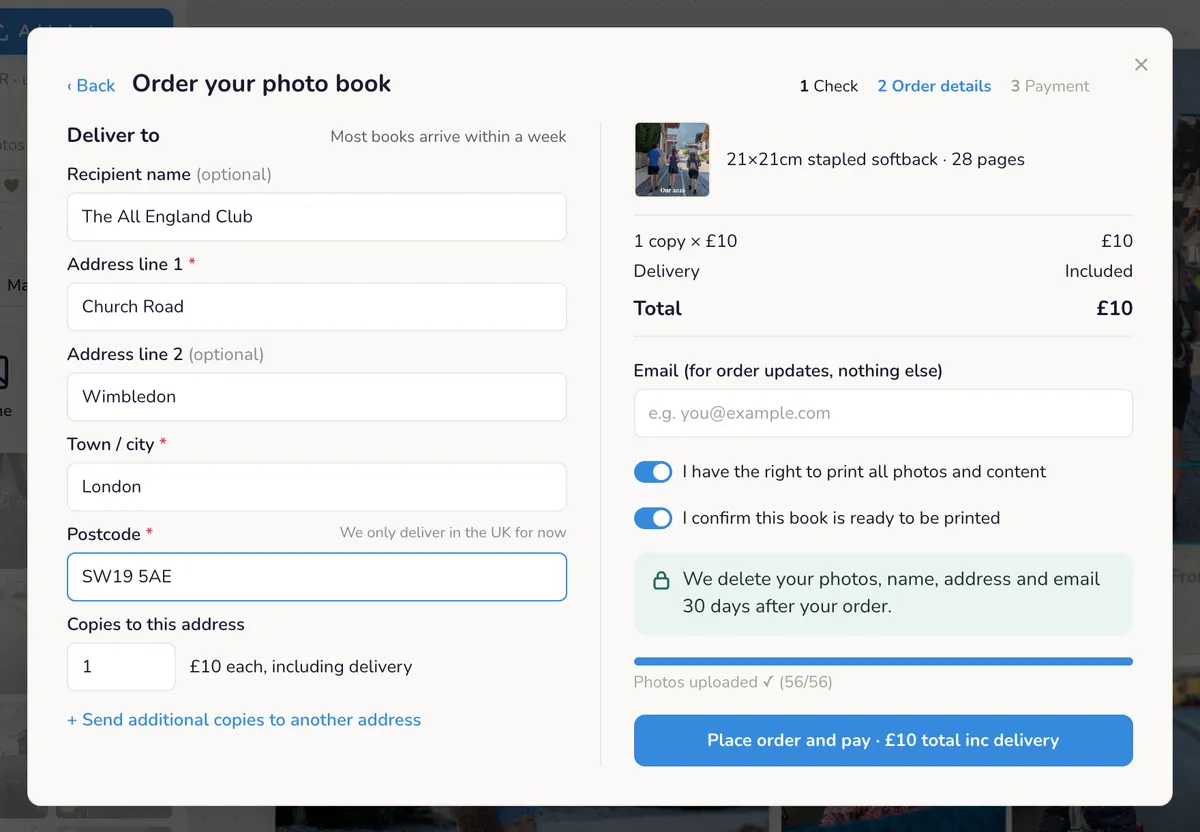Toggle the right to print photos switch

(x=653, y=472)
